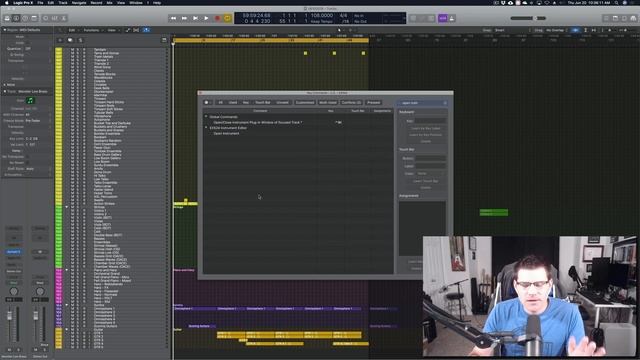The height and width of the screenshot is (360, 640).
Task: Open the tracks area Edit dropdown
Action: pyautogui.click(x=73, y=30)
